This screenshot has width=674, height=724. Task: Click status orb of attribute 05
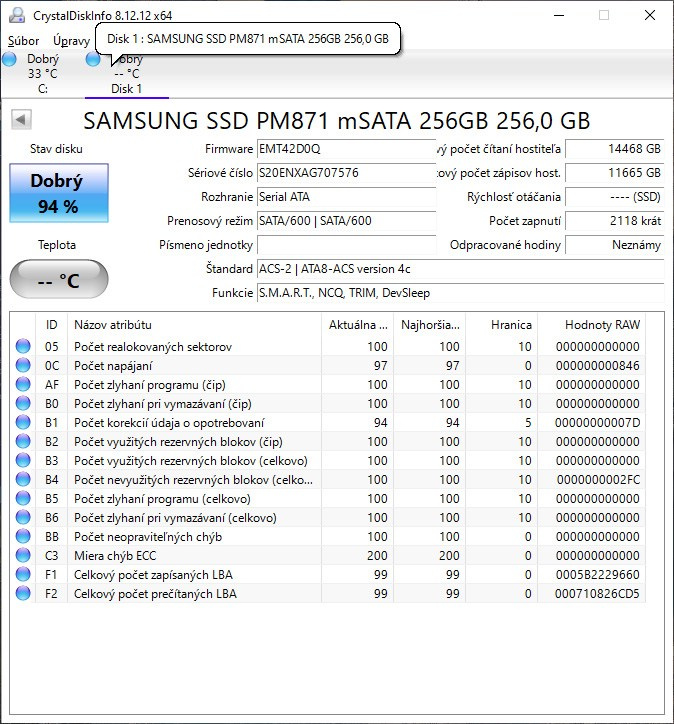coord(23,346)
